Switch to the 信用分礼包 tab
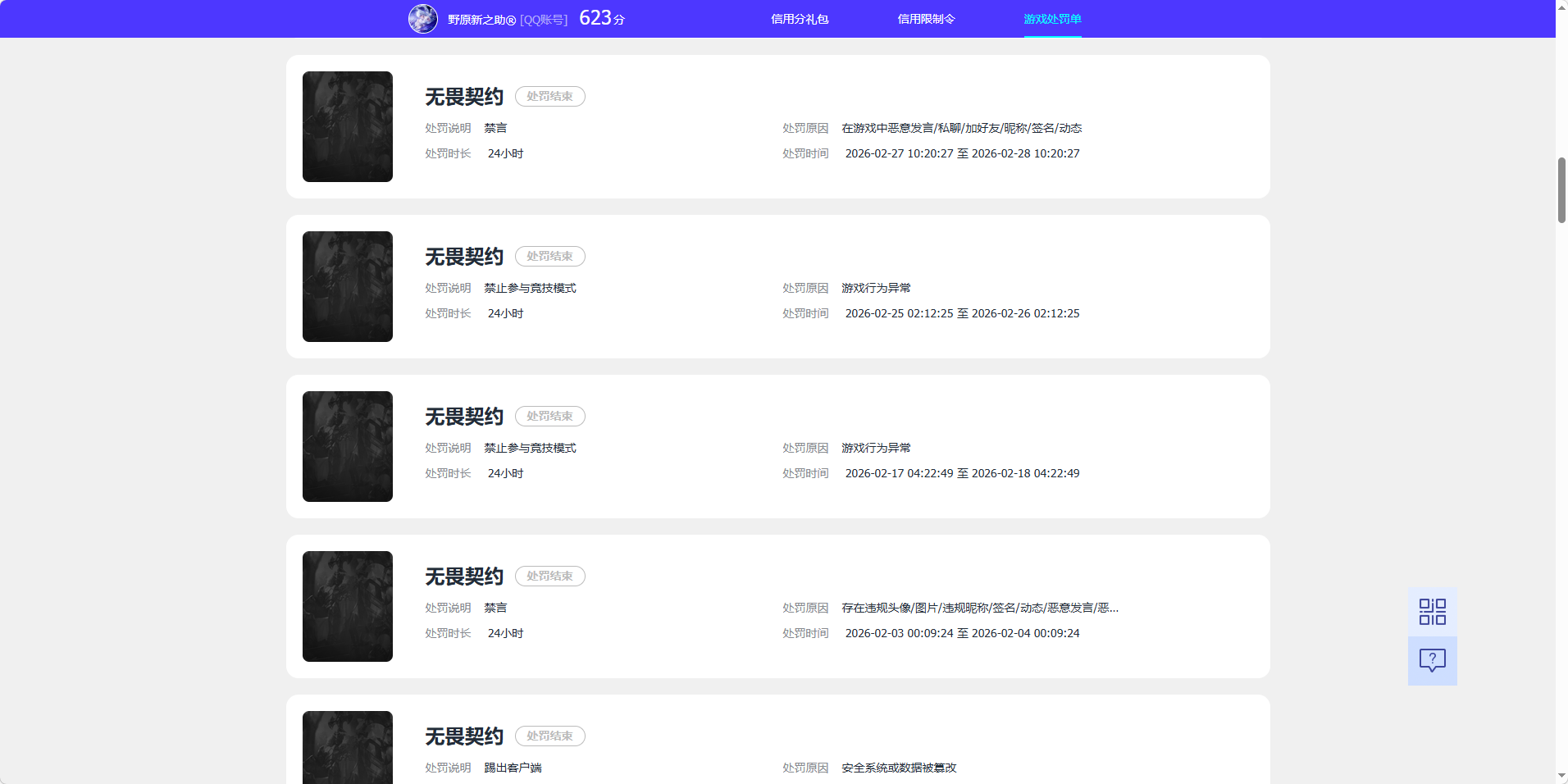 pyautogui.click(x=799, y=18)
